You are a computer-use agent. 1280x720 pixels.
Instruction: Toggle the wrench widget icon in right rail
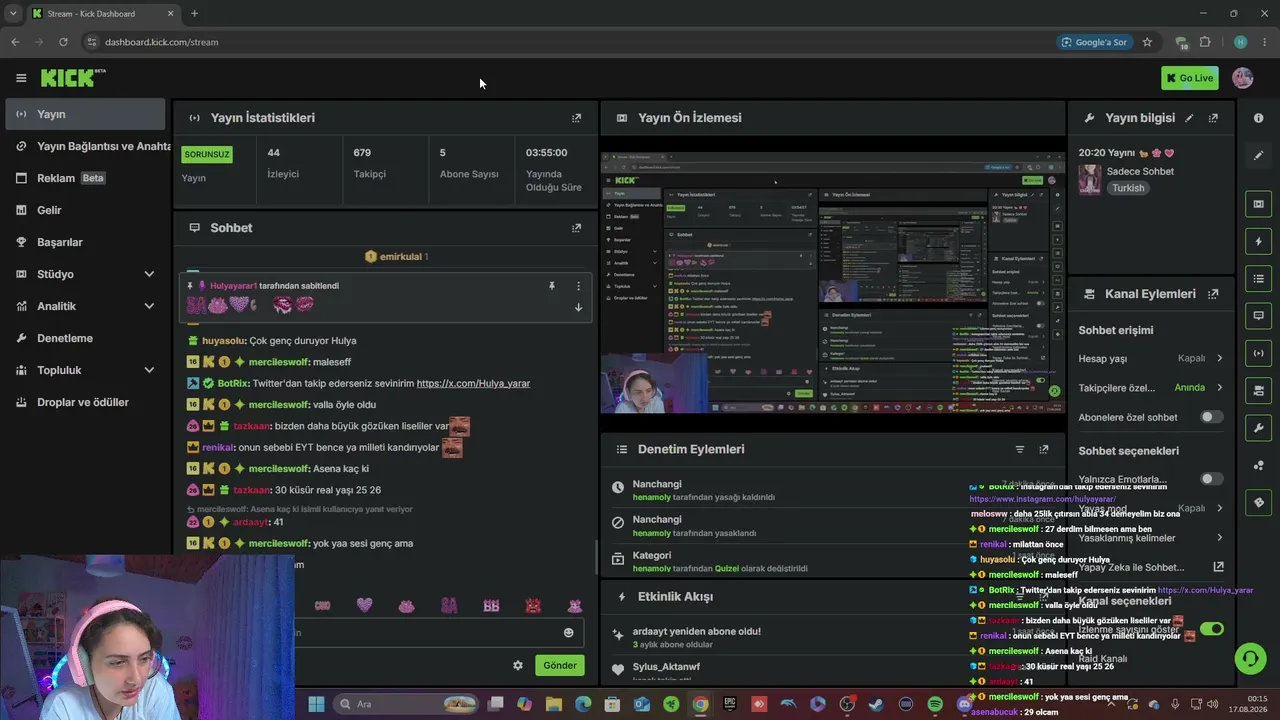click(x=1258, y=428)
